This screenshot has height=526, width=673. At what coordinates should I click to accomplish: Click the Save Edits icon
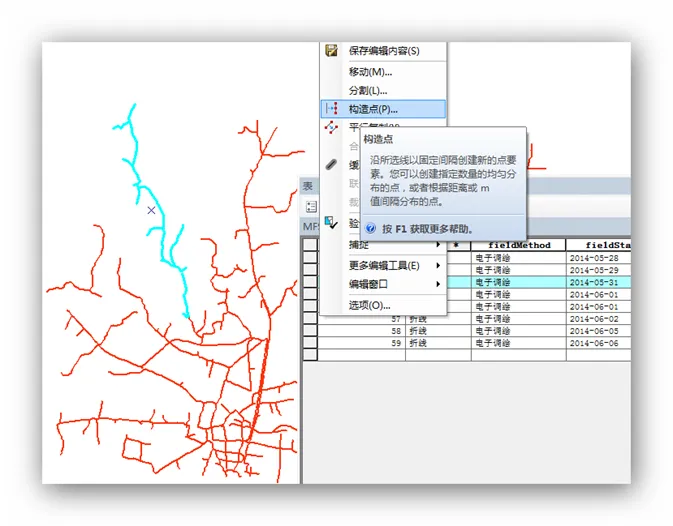[332, 51]
